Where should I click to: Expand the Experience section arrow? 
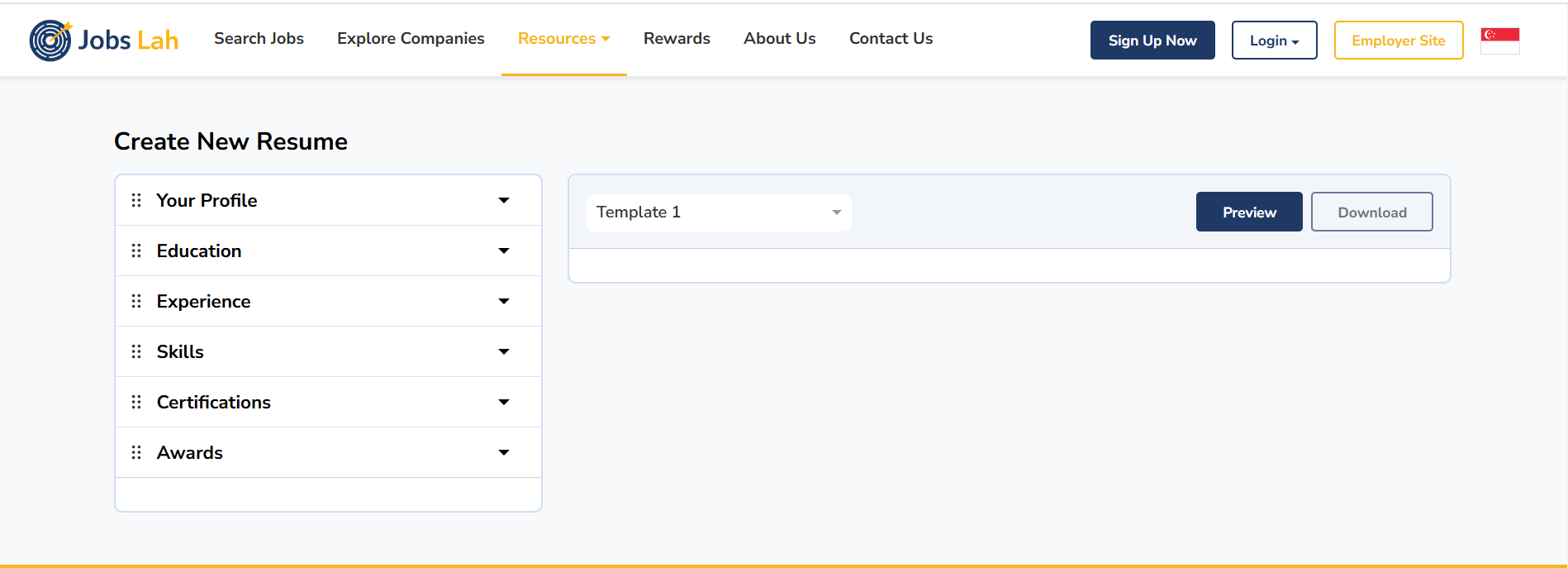(x=504, y=301)
